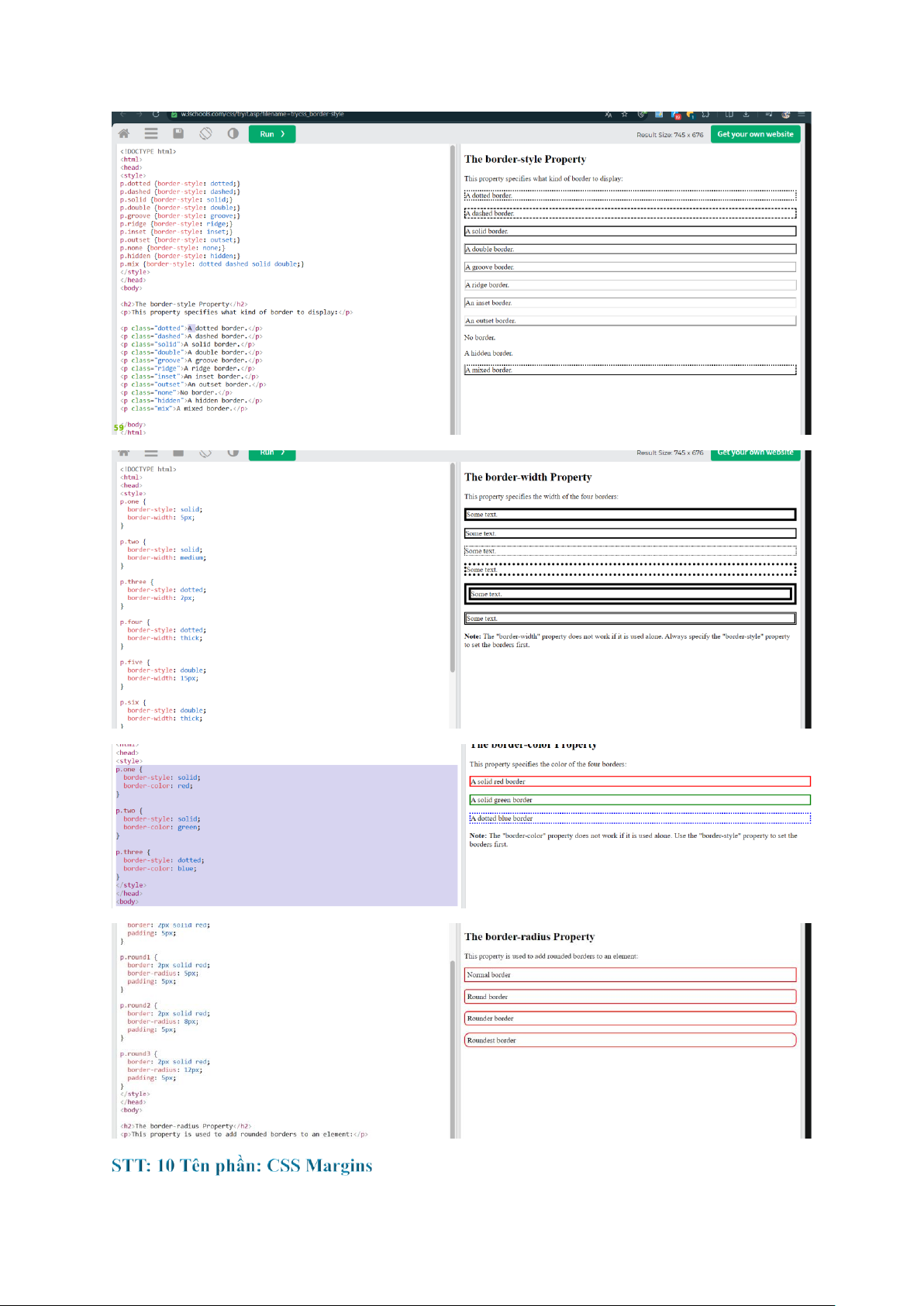This screenshot has height=1306, width=924.
Task: Click the scrollbar of the border-radius code editor
Action: tap(453, 1023)
